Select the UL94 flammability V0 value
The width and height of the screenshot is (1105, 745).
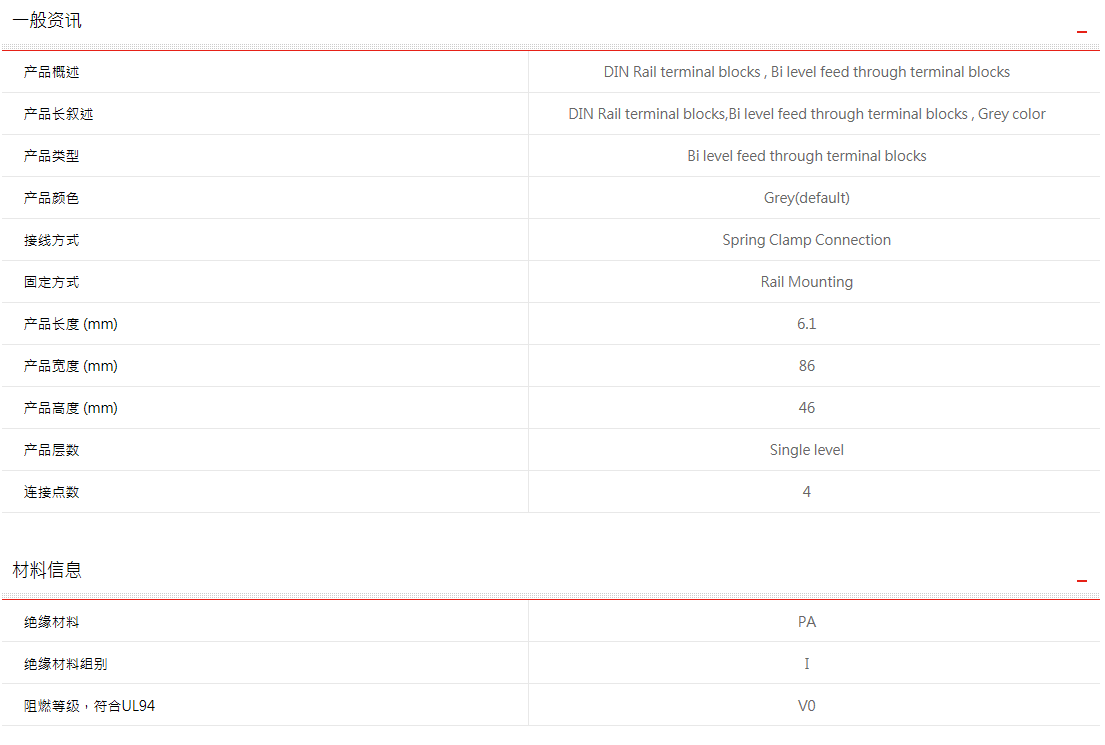tap(806, 706)
